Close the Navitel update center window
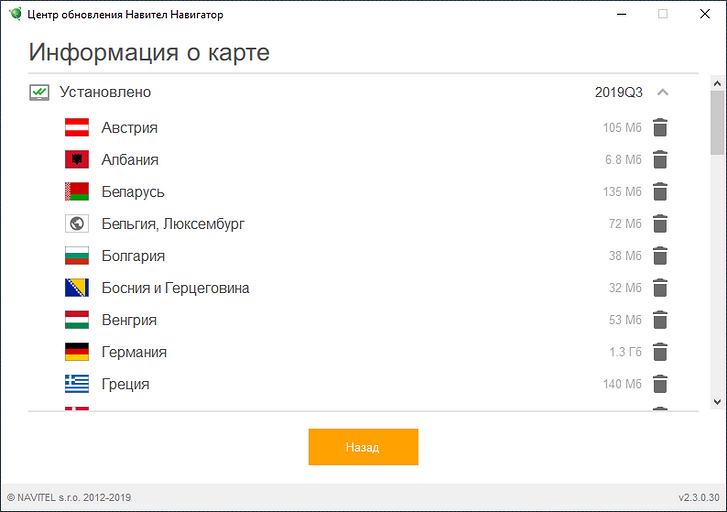Viewport: 727px width, 512px height. tap(705, 14)
